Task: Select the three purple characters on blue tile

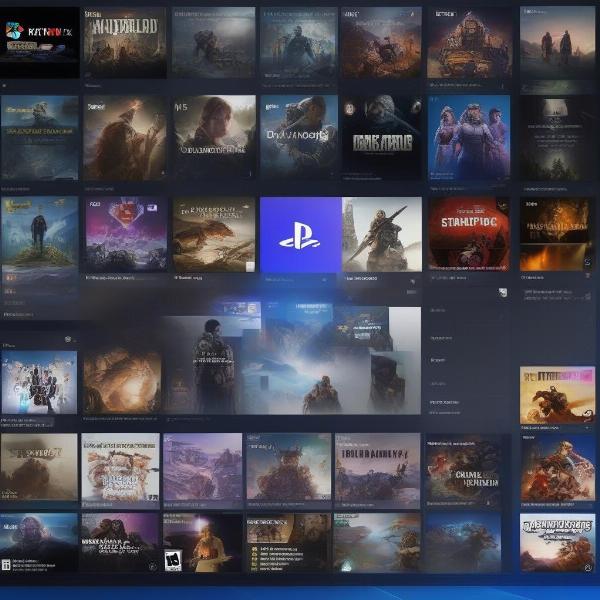Action: click(469, 138)
